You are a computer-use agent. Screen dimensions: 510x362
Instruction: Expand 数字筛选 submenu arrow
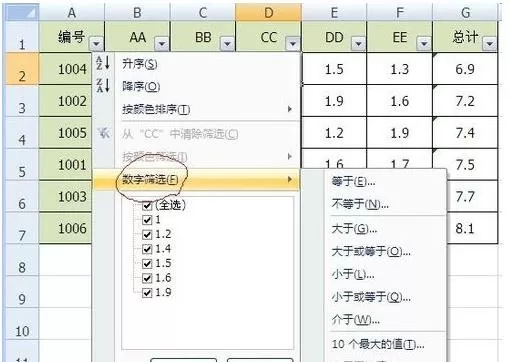coord(290,180)
